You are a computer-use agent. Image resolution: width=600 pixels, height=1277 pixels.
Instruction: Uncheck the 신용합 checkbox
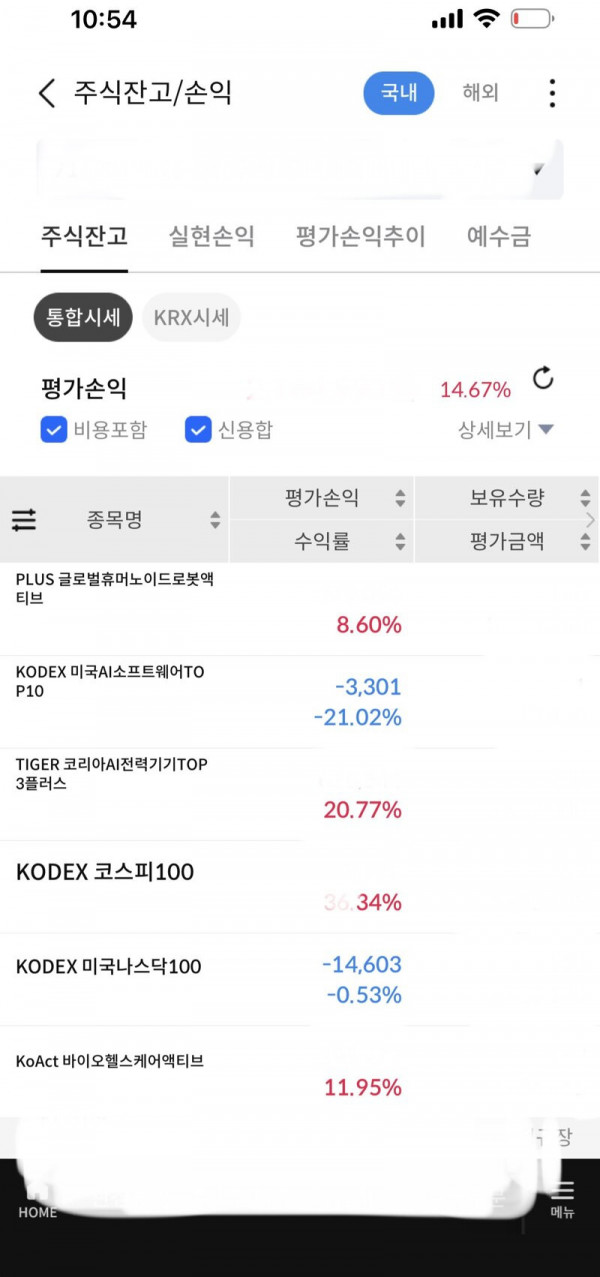point(197,430)
